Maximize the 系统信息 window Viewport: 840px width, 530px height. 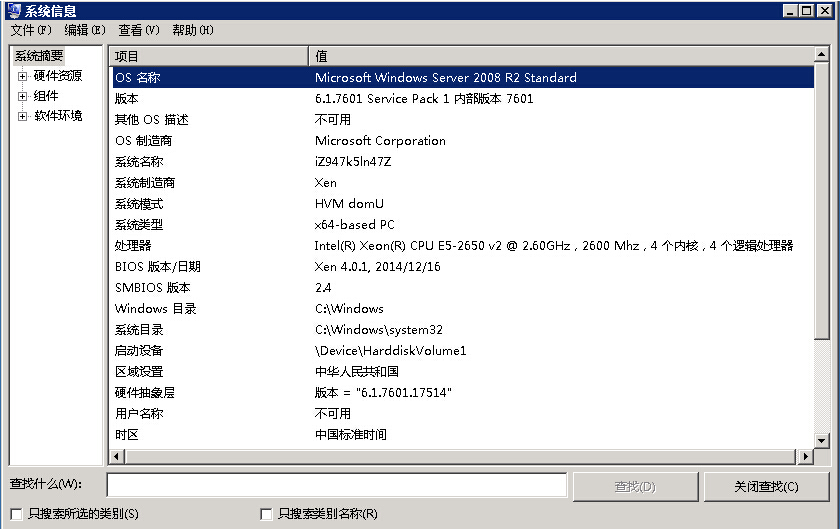click(807, 11)
